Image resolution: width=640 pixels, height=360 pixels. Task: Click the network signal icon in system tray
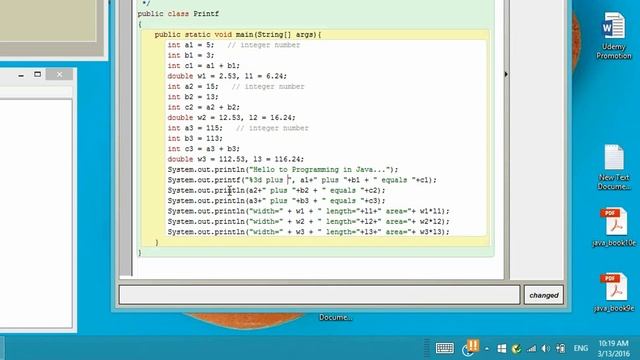point(531,348)
